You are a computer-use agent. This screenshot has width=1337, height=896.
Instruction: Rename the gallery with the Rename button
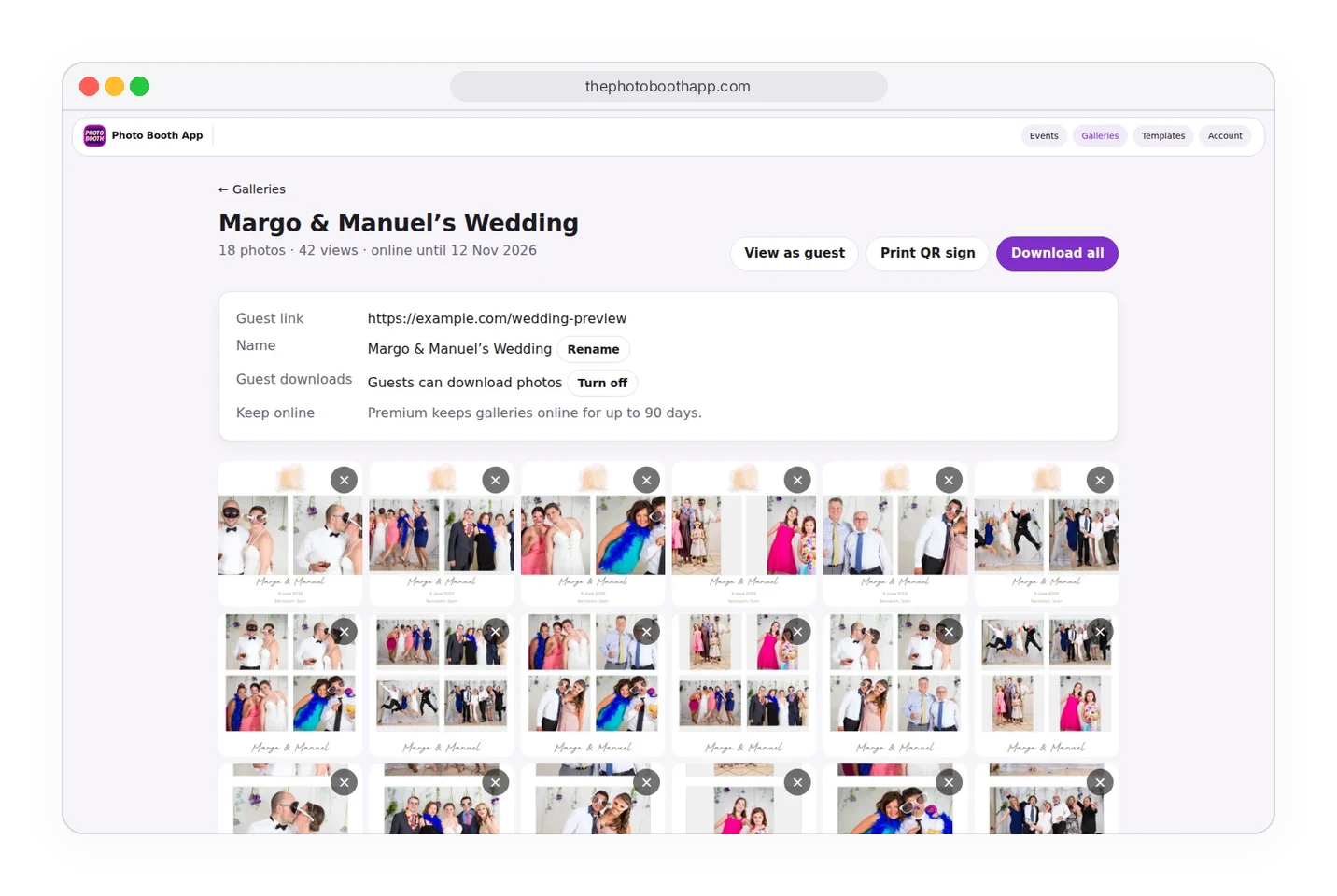tap(594, 349)
